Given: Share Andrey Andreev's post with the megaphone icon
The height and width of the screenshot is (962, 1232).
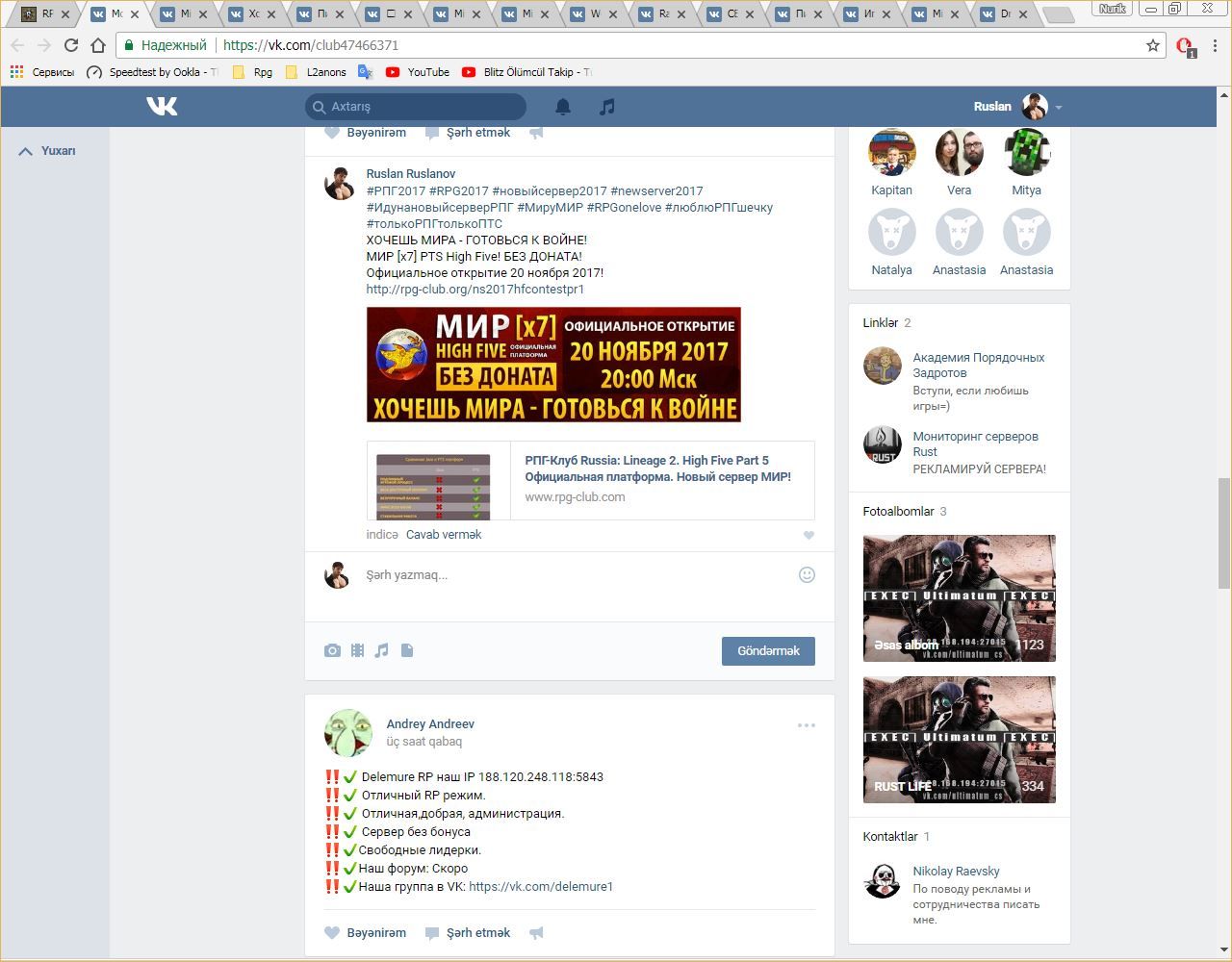Looking at the screenshot, I should (537, 932).
